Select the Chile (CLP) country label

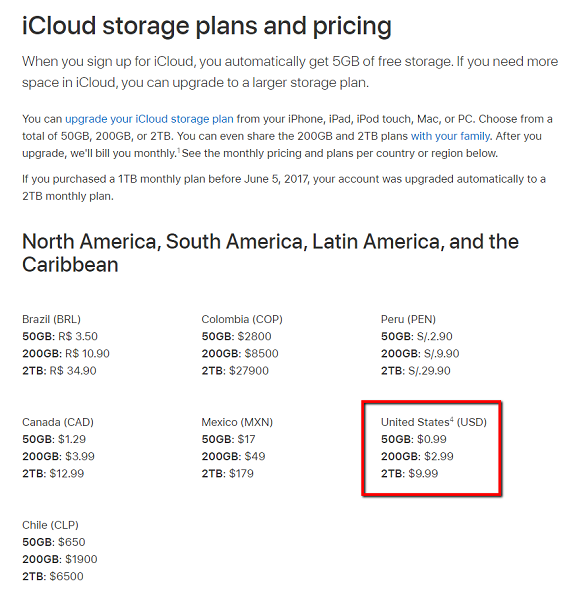[x=50, y=525]
